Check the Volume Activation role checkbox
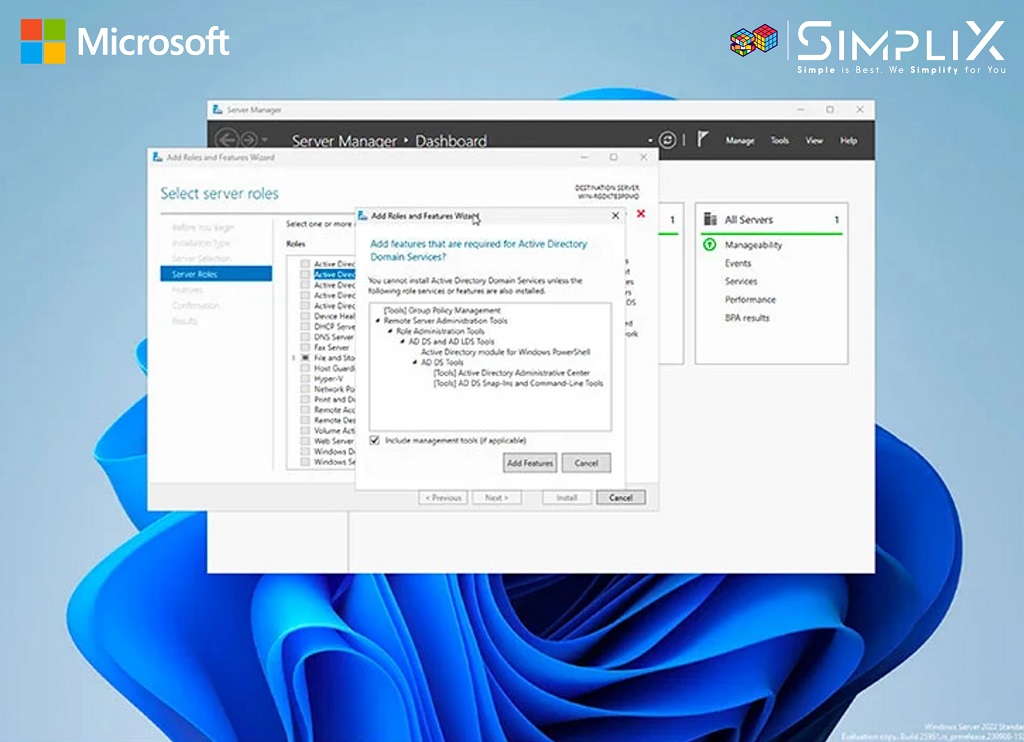Screen dimensions: 1024x742 pyautogui.click(x=305, y=430)
